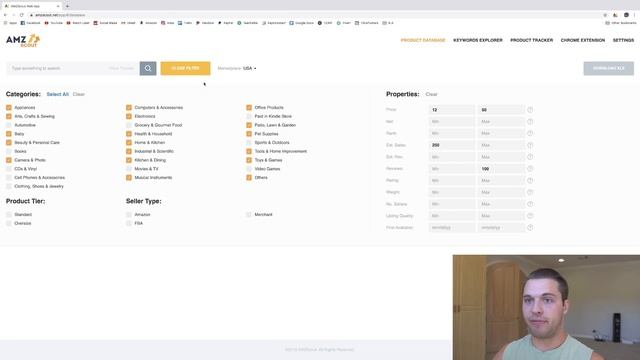
Task: Click Select All categories link
Action: pos(58,94)
